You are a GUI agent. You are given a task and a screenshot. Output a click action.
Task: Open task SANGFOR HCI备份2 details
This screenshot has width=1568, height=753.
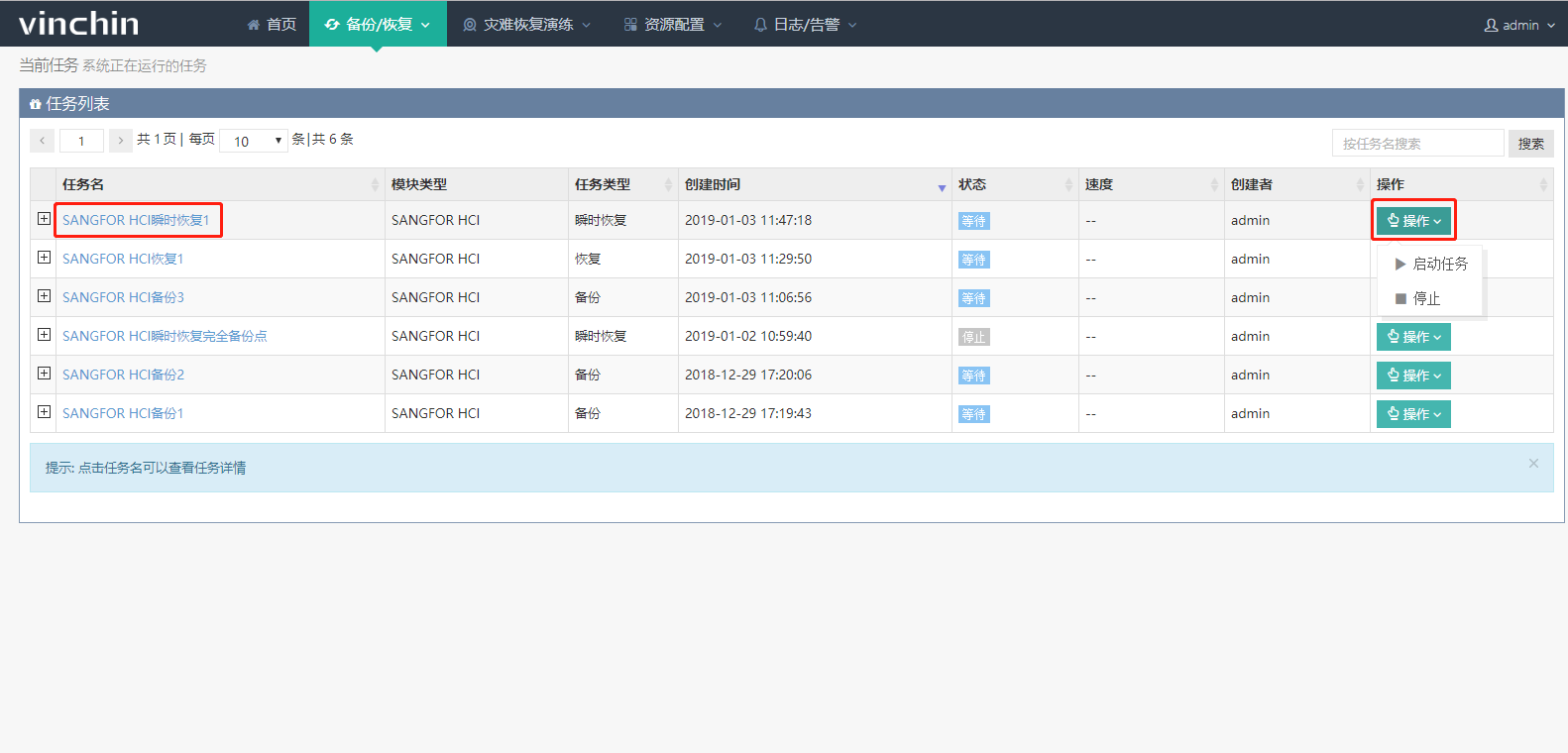click(x=123, y=375)
